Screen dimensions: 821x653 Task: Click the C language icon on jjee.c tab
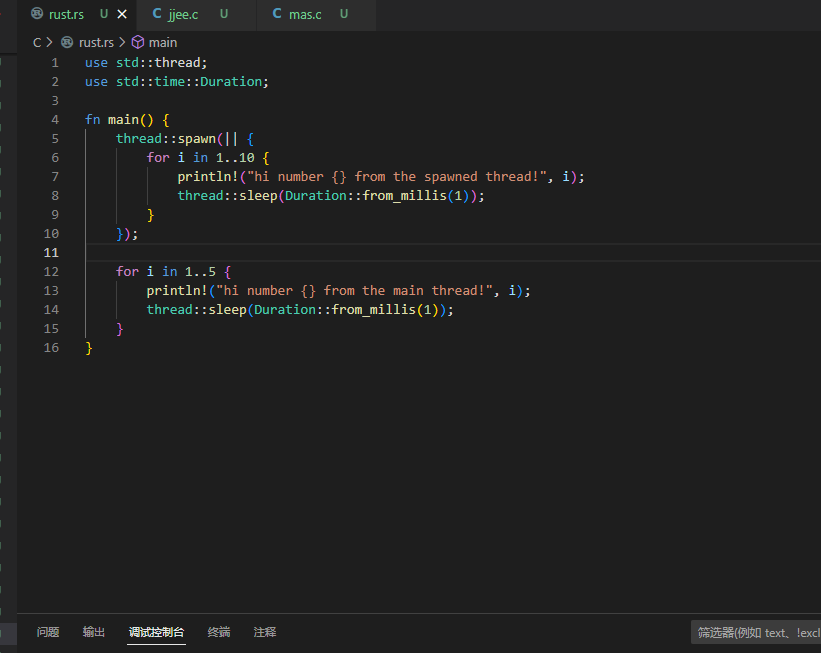coord(157,14)
